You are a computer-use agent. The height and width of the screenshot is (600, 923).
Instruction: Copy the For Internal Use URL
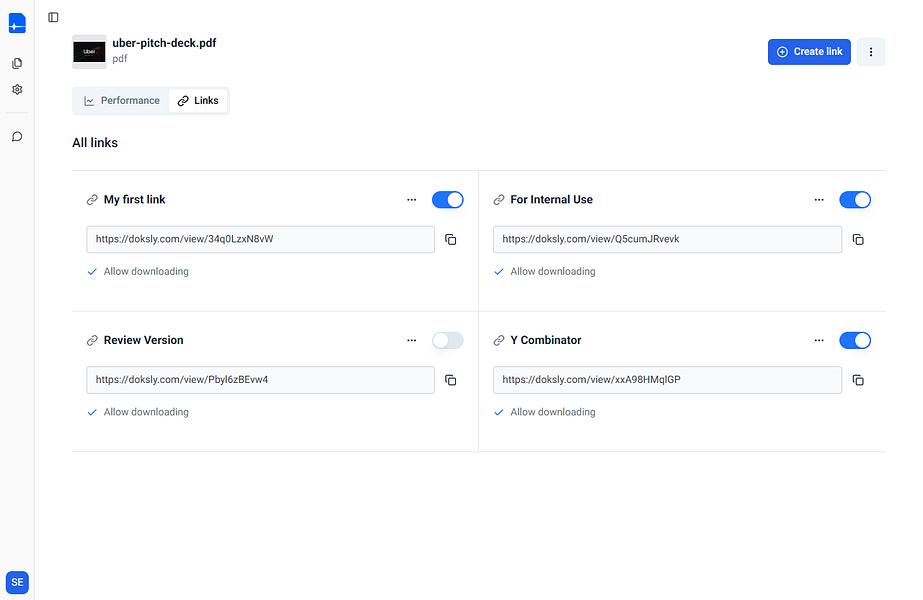coord(858,240)
